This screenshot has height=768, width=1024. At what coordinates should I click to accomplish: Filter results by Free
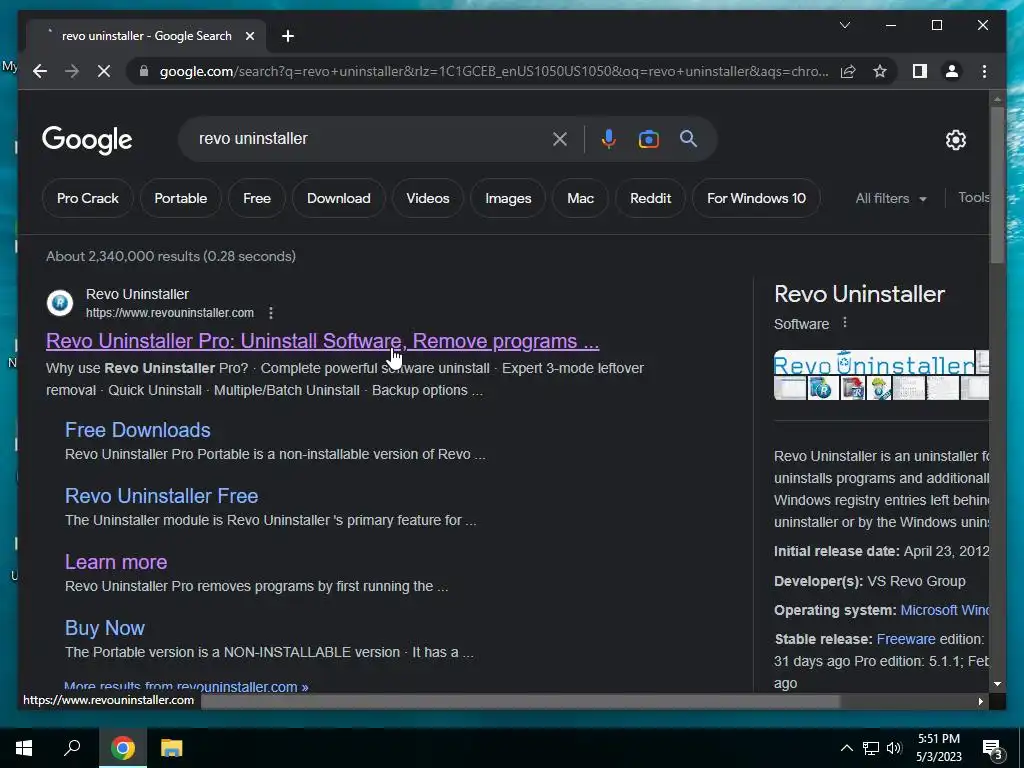(257, 198)
